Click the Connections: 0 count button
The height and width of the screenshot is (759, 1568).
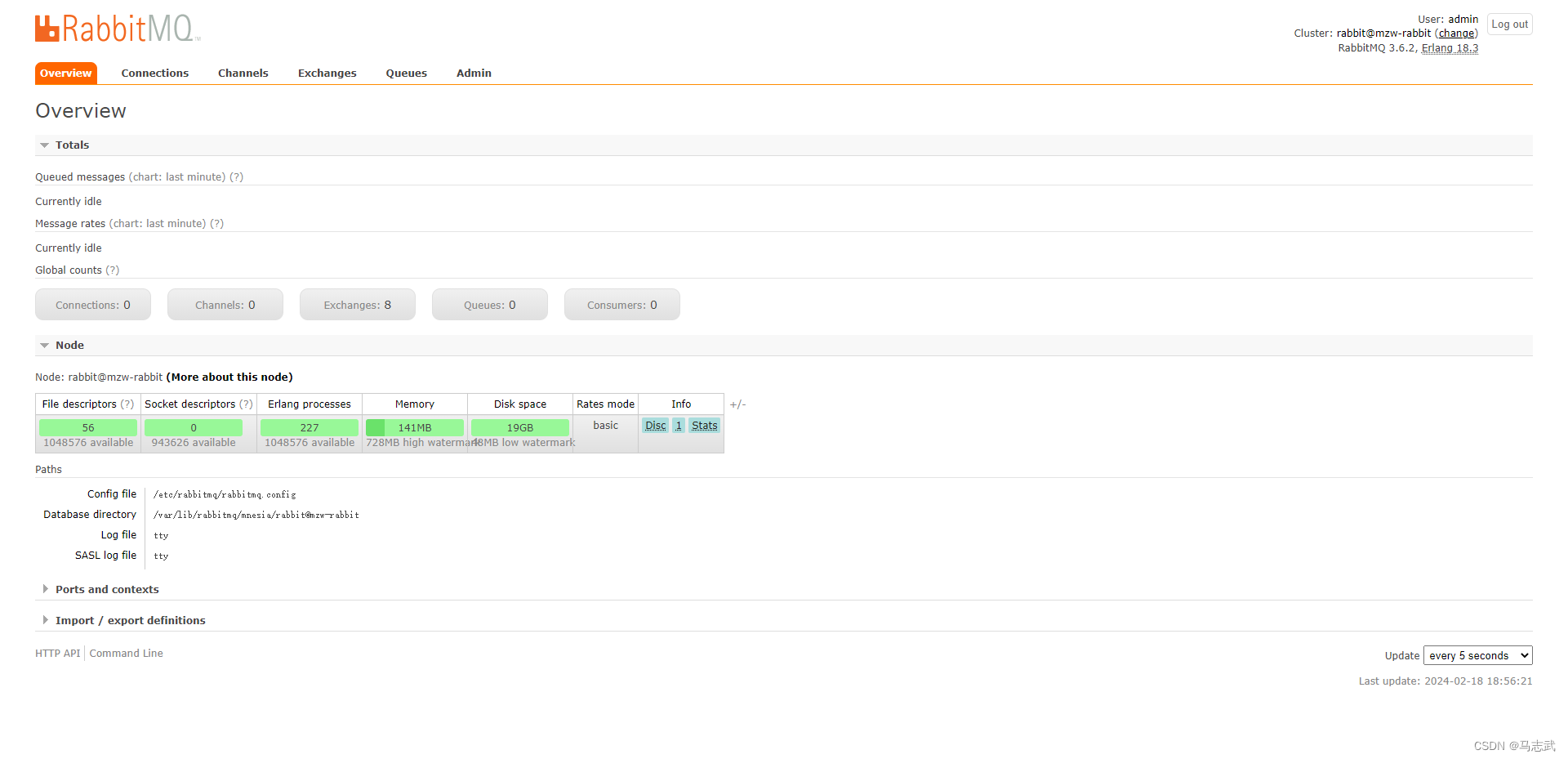pyautogui.click(x=93, y=305)
